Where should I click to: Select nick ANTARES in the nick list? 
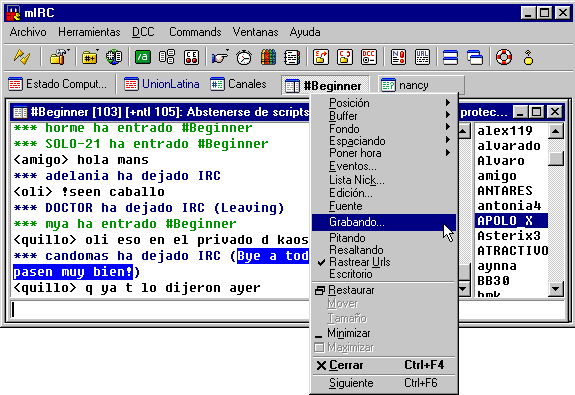(511, 191)
